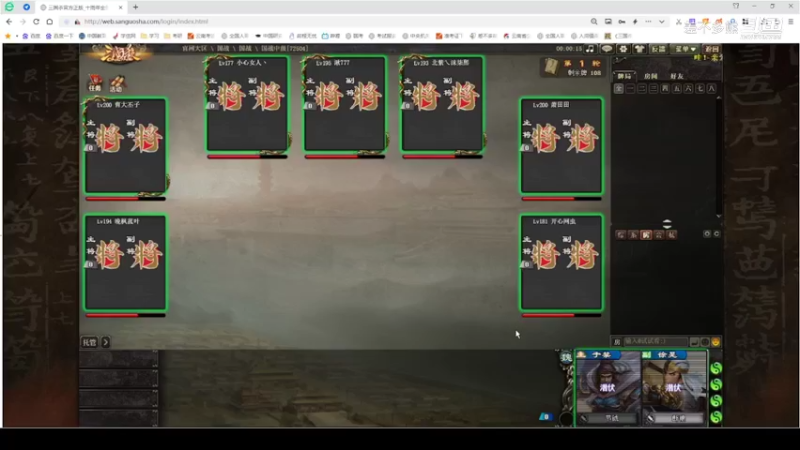Click the red time bar under 潇777 player
The image size is (800, 450).
pyautogui.click(x=345, y=157)
